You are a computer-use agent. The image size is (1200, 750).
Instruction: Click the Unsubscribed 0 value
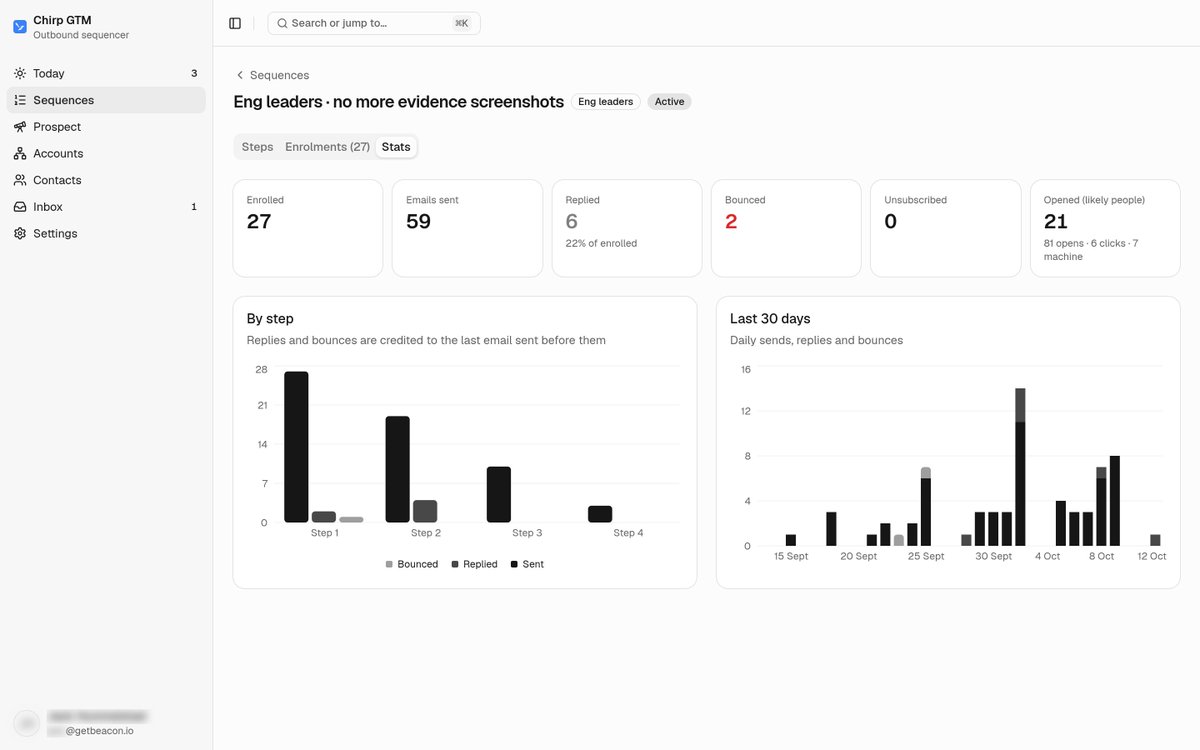(x=891, y=222)
